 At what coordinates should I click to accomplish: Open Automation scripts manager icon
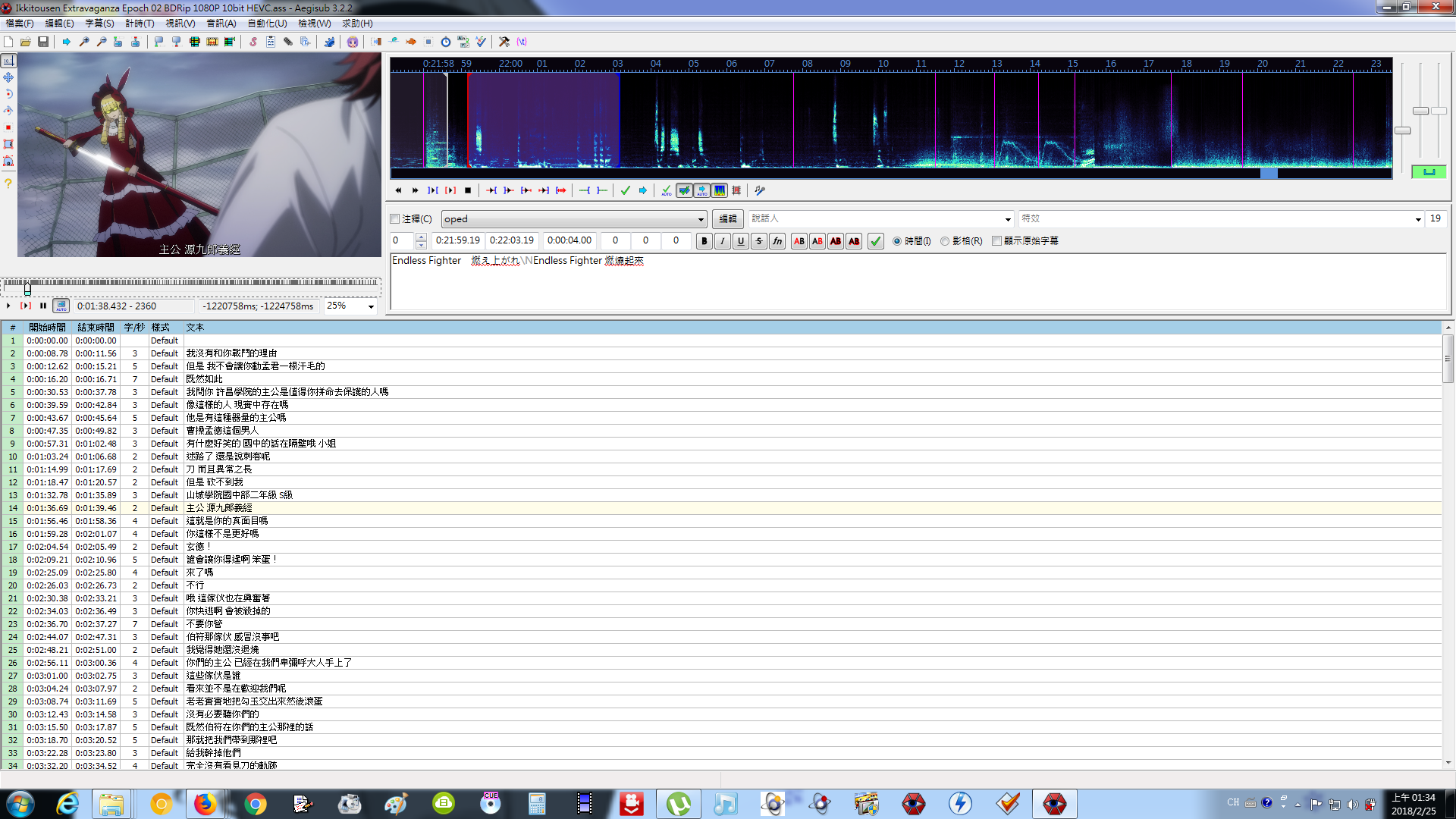329,42
